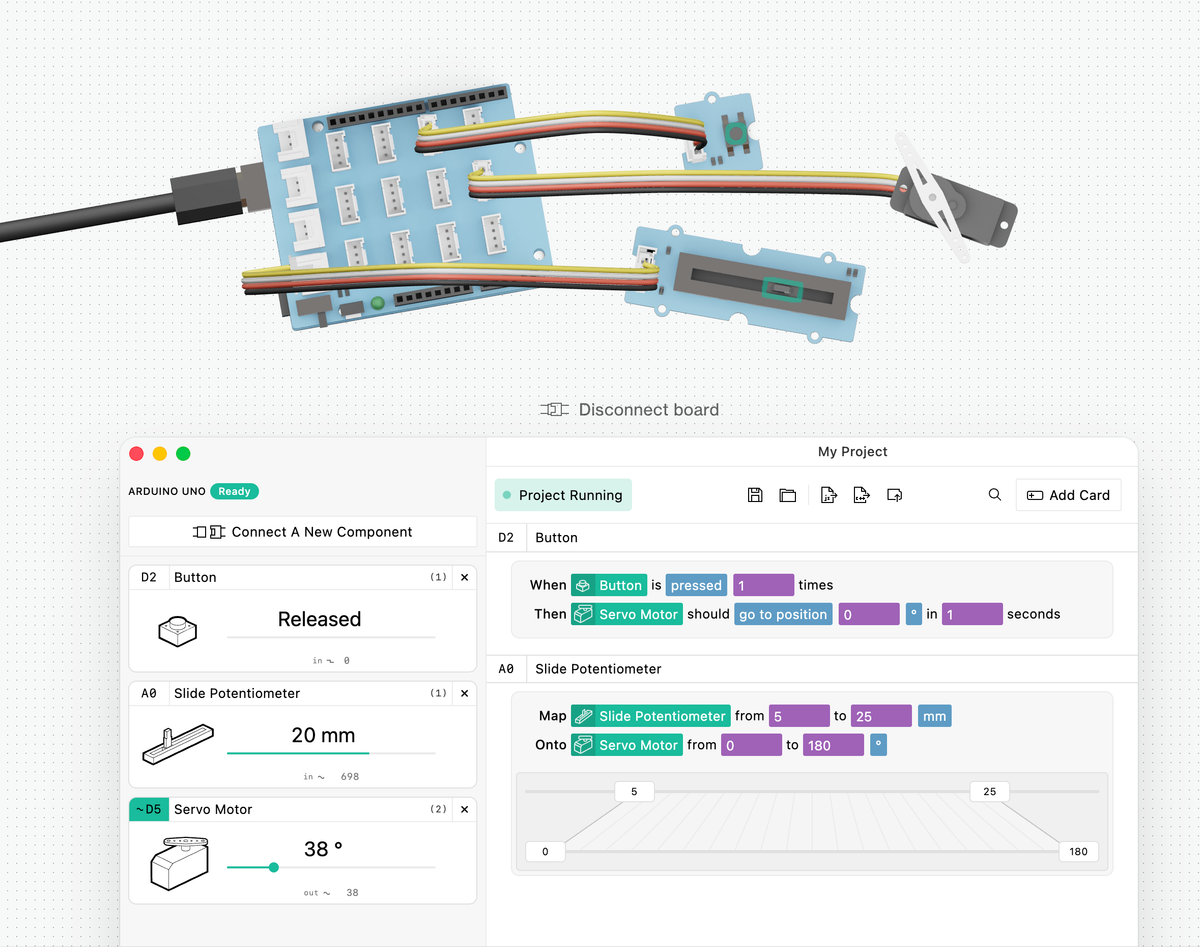This screenshot has height=947, width=1200.
Task: Click the ~D5 pin label on Servo Motor
Action: pyautogui.click(x=148, y=809)
